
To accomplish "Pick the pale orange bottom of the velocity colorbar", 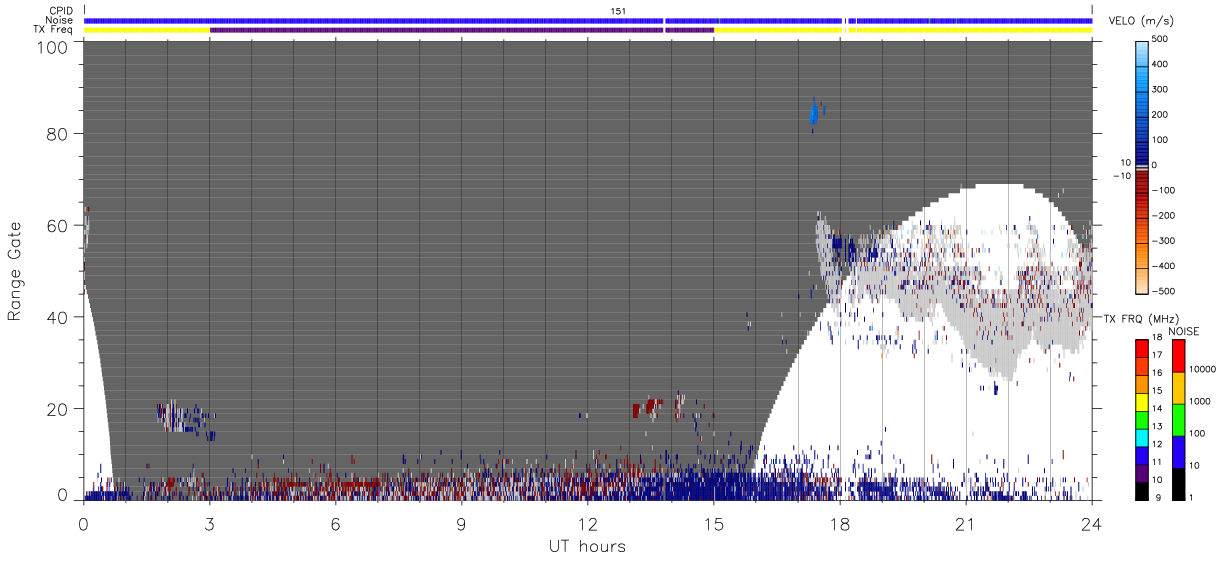I will [1141, 282].
